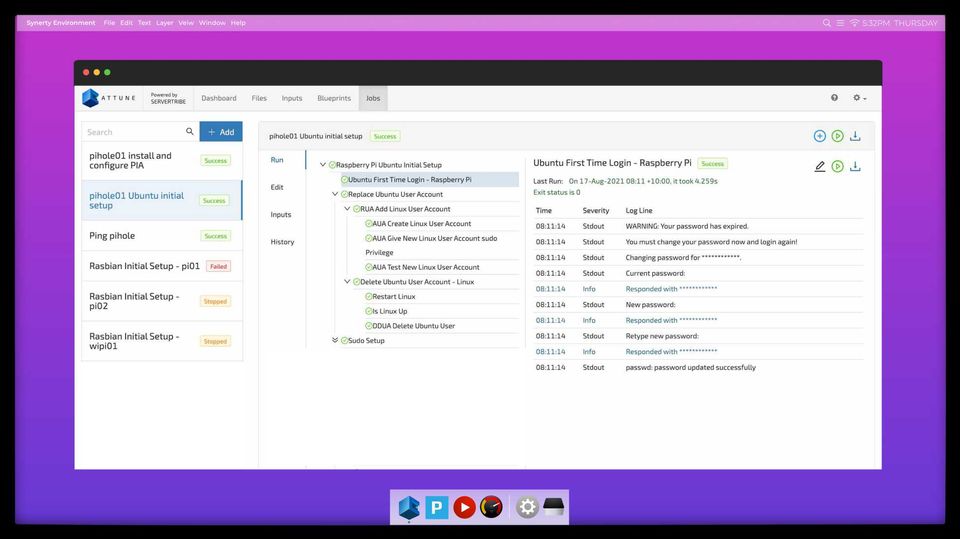This screenshot has width=960, height=539.
Task: Edit the Ubuntu First Time Login step
Action: (x=819, y=166)
